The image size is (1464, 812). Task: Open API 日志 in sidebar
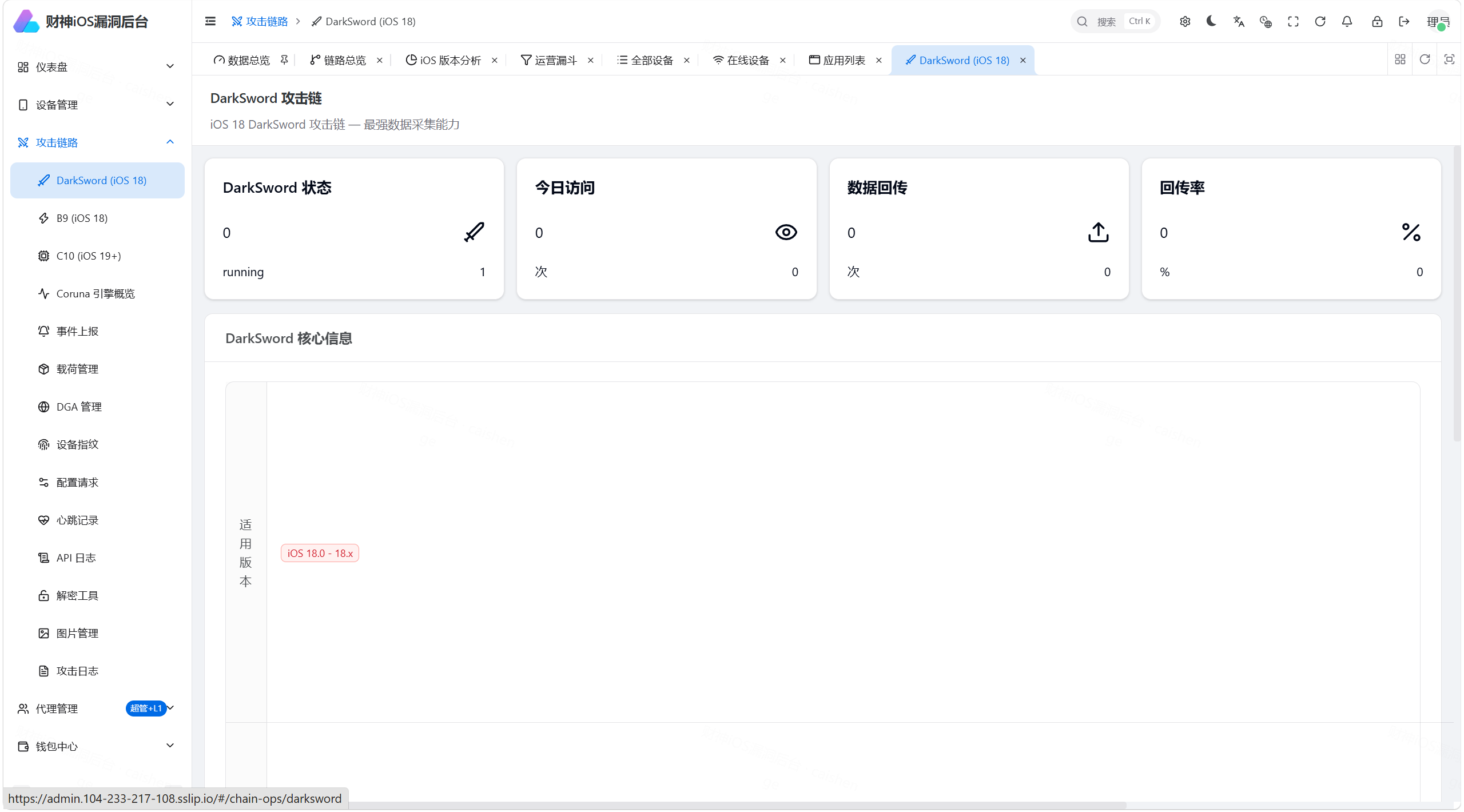[x=97, y=558]
